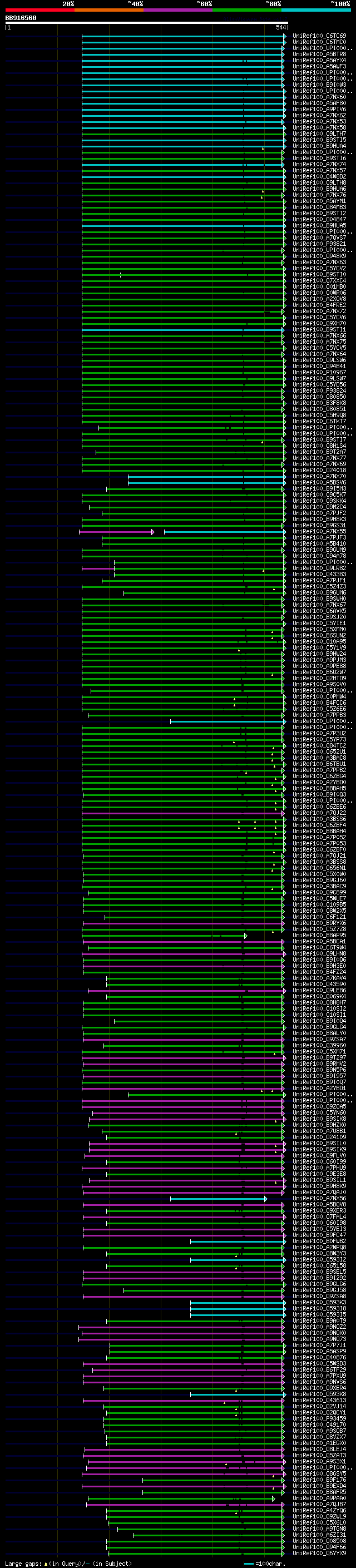The width and height of the screenshot is (356, 1568).
Task: Click the cyan ~100% identity legend segment
Action: coord(316,10)
